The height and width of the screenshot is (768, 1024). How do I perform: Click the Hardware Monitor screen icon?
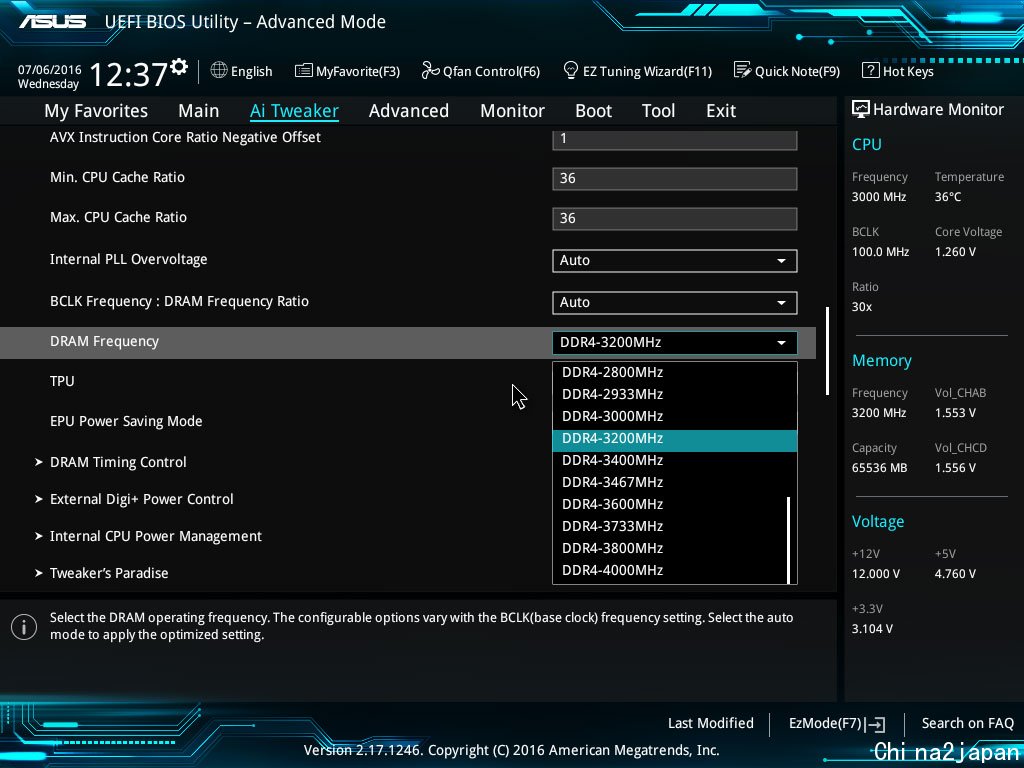pos(861,109)
